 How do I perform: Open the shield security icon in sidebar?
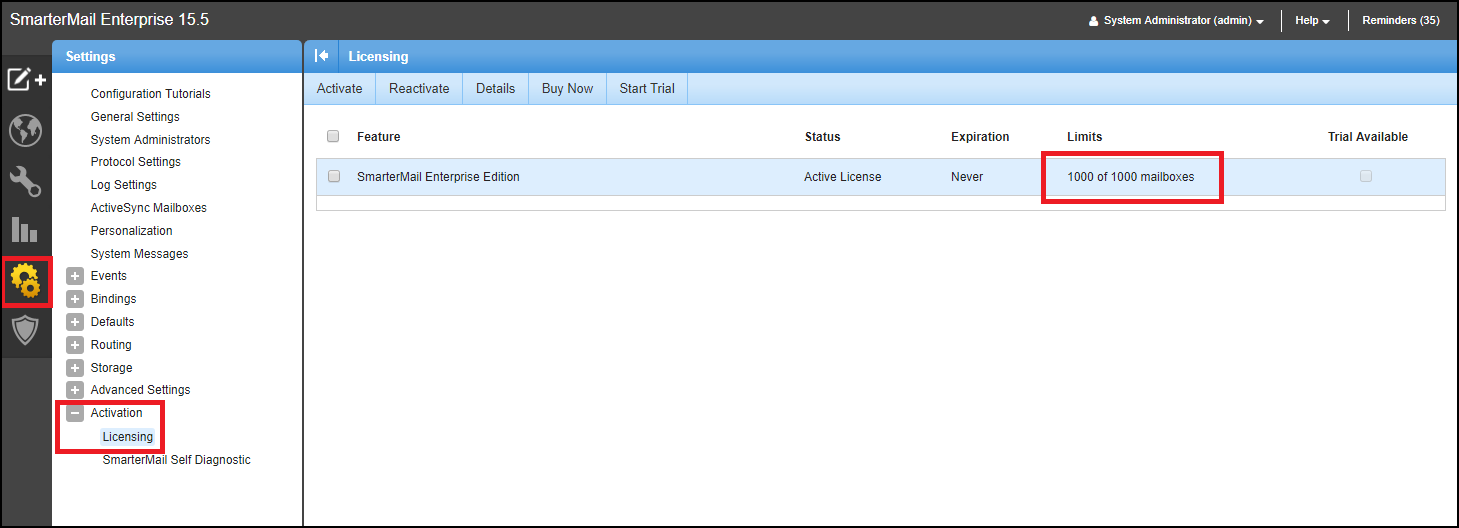tap(25, 331)
